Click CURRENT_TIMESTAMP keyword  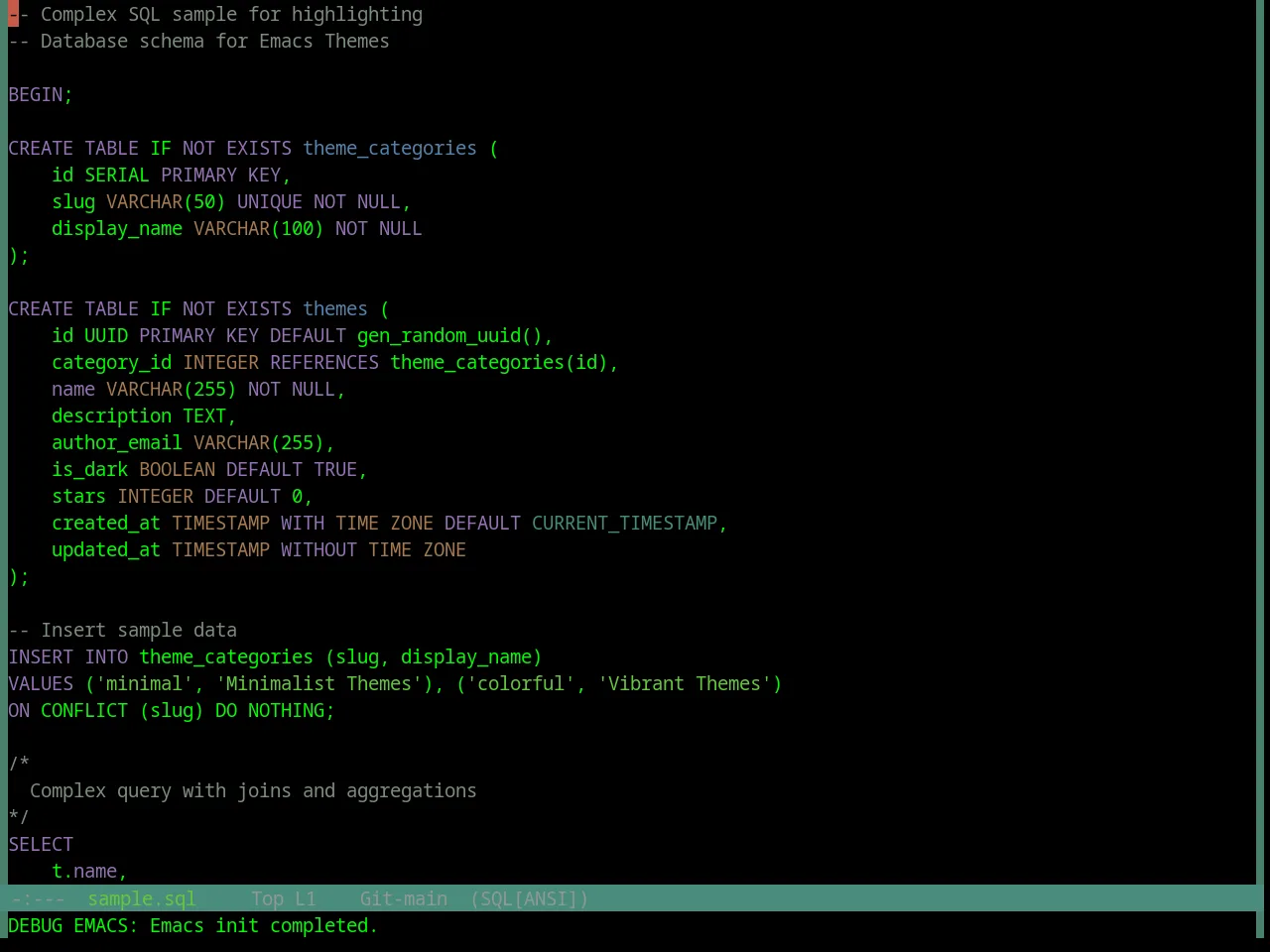pyautogui.click(x=625, y=524)
